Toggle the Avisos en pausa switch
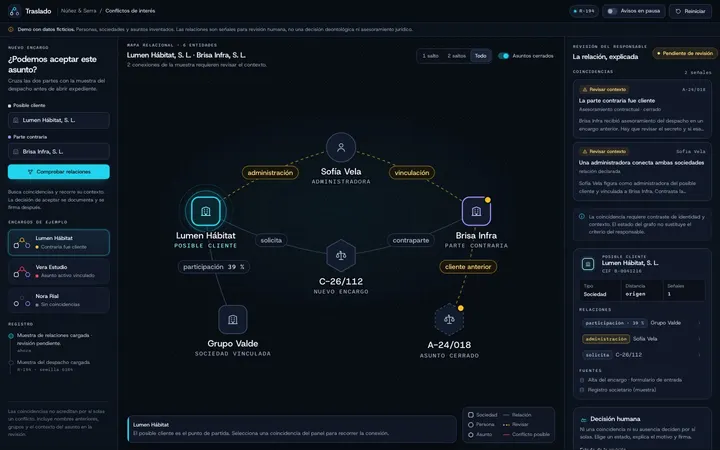The height and width of the screenshot is (450, 720). click(611, 11)
